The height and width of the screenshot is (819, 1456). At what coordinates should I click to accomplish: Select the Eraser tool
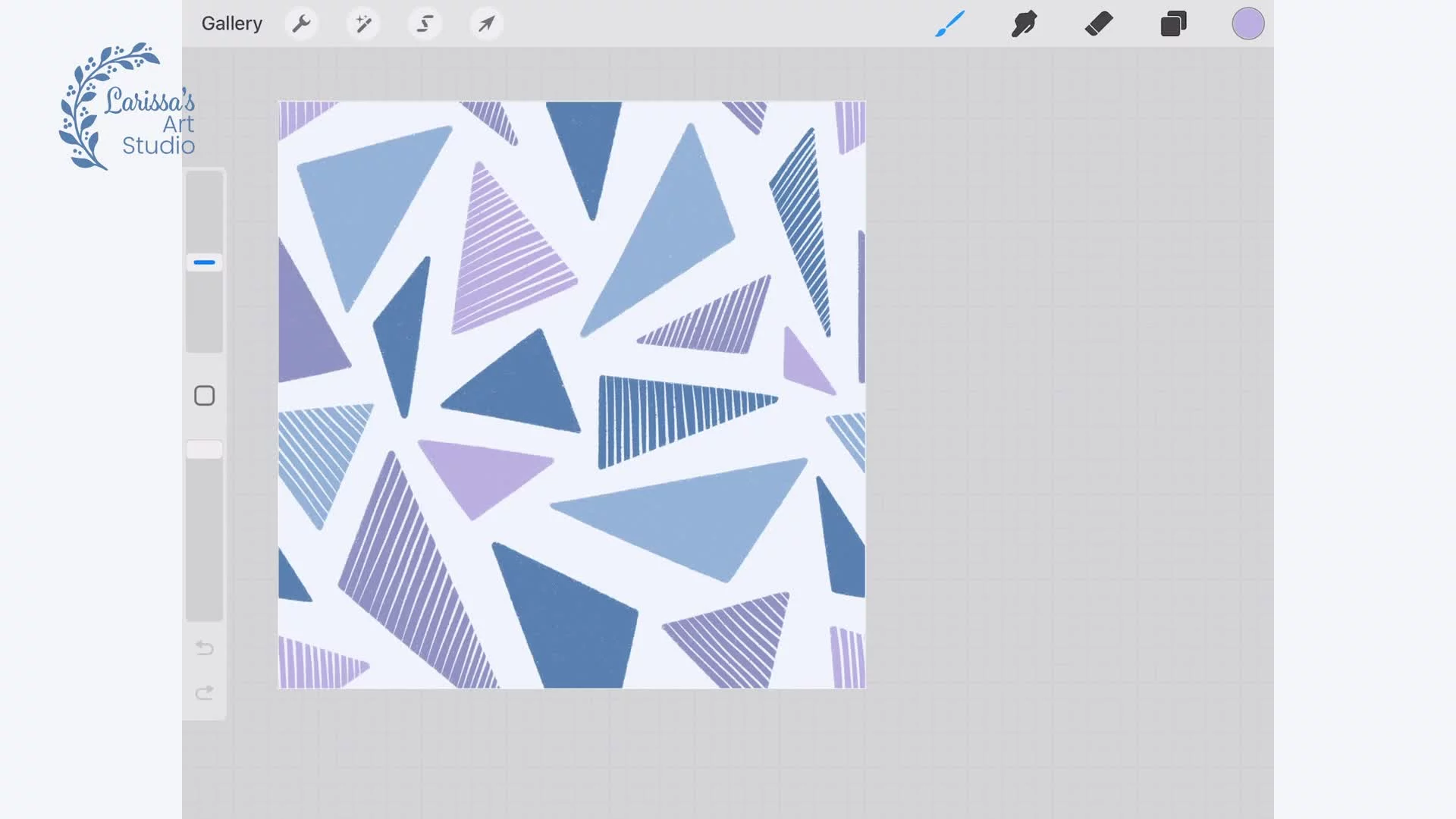point(1098,24)
